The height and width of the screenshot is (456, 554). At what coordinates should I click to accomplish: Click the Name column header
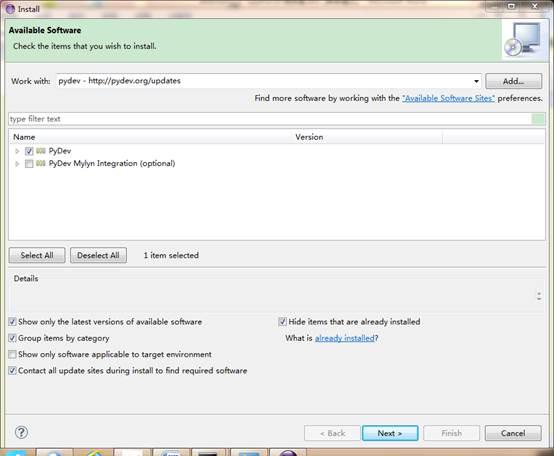(x=151, y=137)
